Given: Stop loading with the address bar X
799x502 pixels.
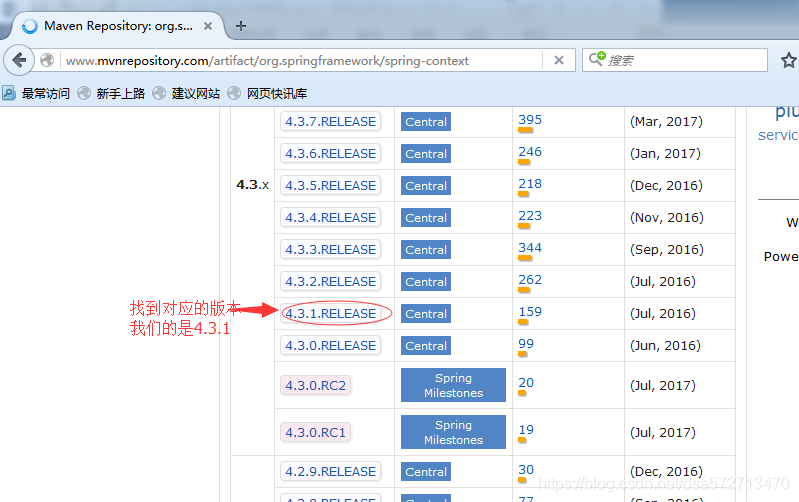Looking at the screenshot, I should point(559,60).
